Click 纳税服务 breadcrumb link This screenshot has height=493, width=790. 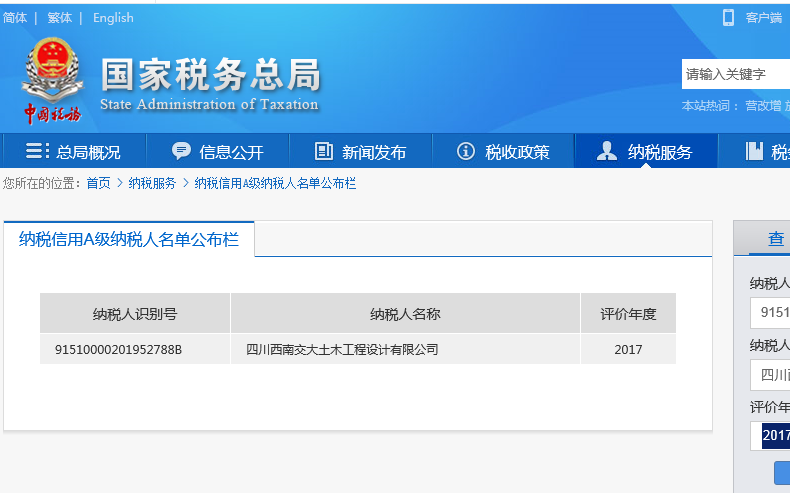click(152, 183)
